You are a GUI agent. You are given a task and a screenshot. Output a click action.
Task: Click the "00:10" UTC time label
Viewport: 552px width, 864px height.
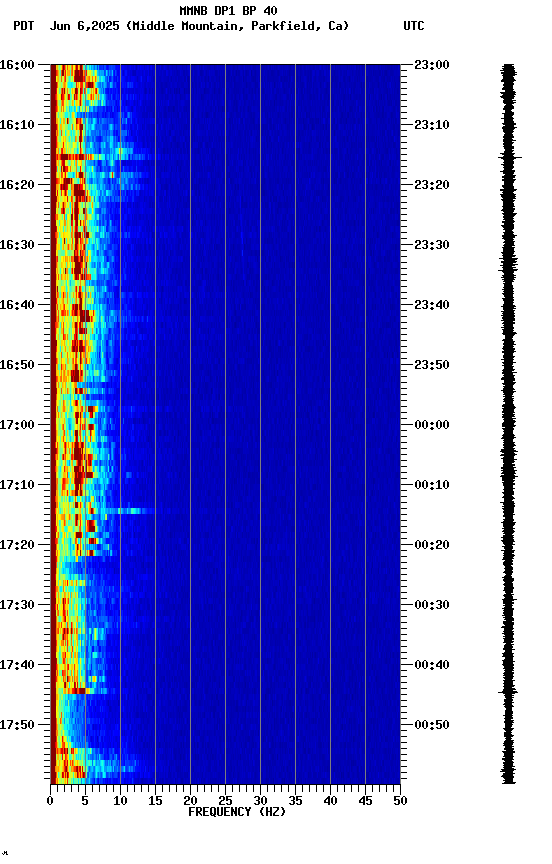coord(432,485)
